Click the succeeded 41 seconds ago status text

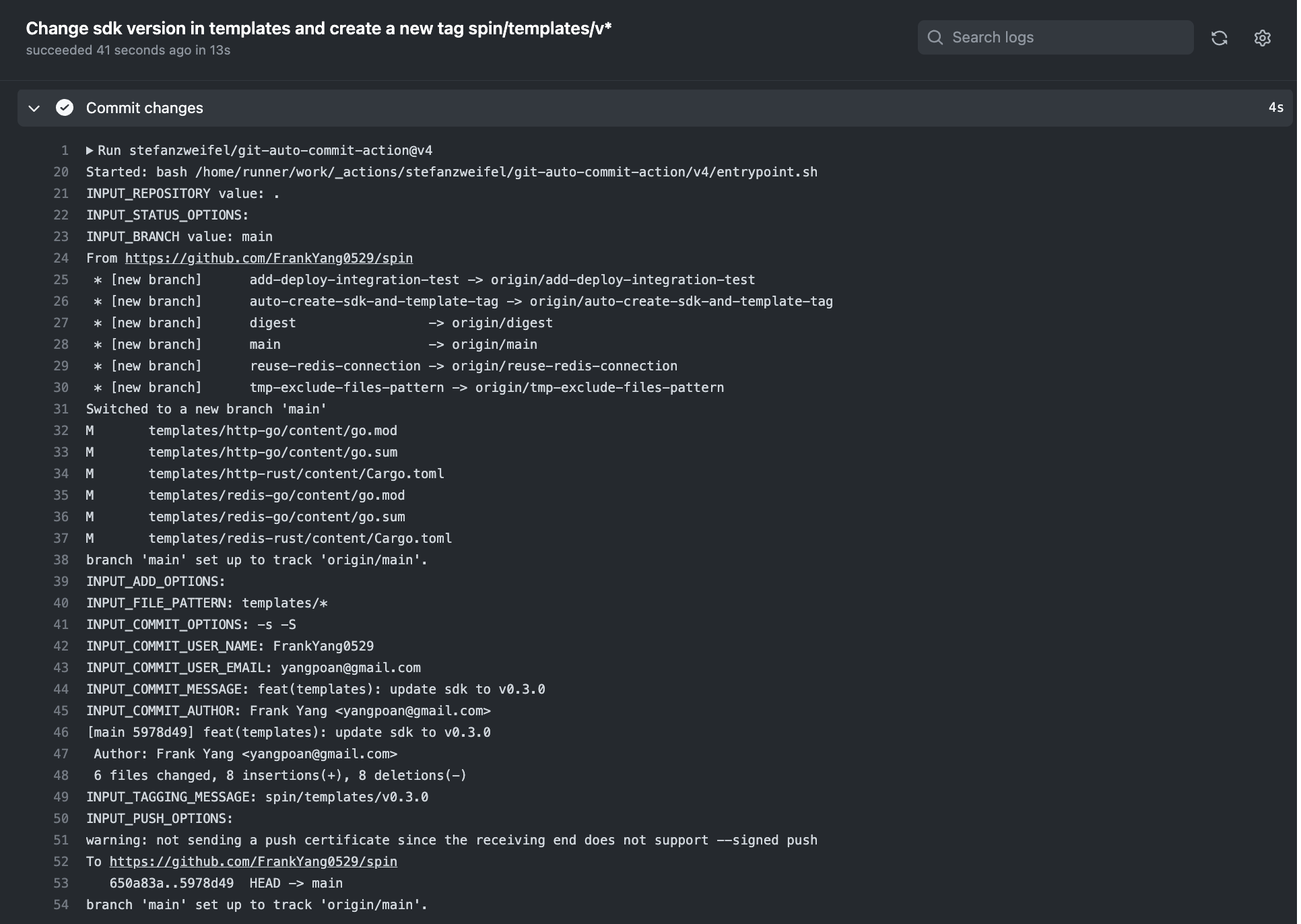click(128, 51)
